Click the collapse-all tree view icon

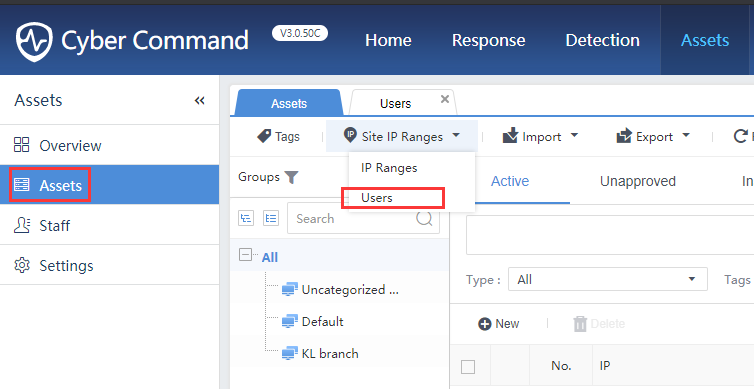pos(246,218)
